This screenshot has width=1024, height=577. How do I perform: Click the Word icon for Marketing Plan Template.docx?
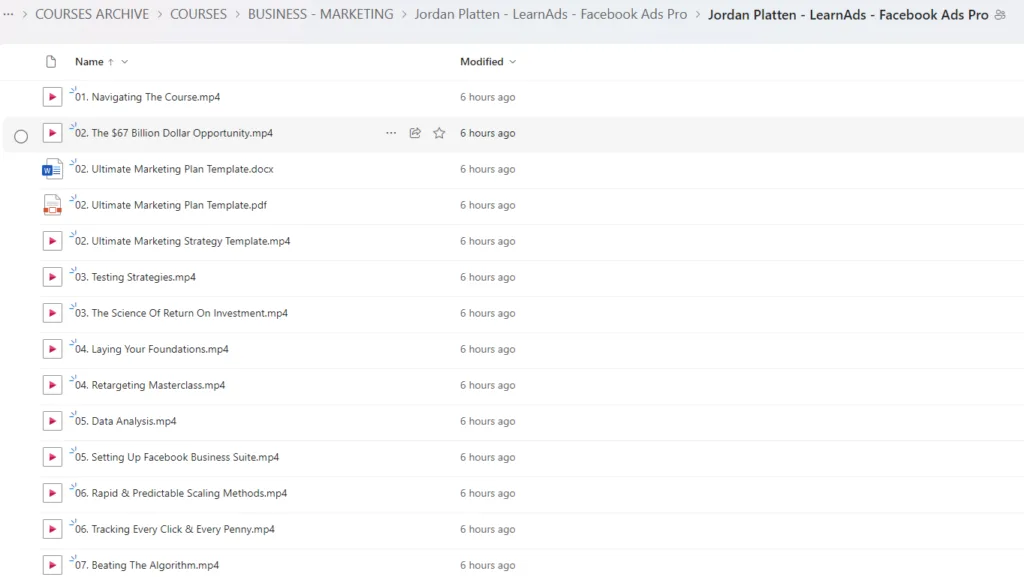52,169
